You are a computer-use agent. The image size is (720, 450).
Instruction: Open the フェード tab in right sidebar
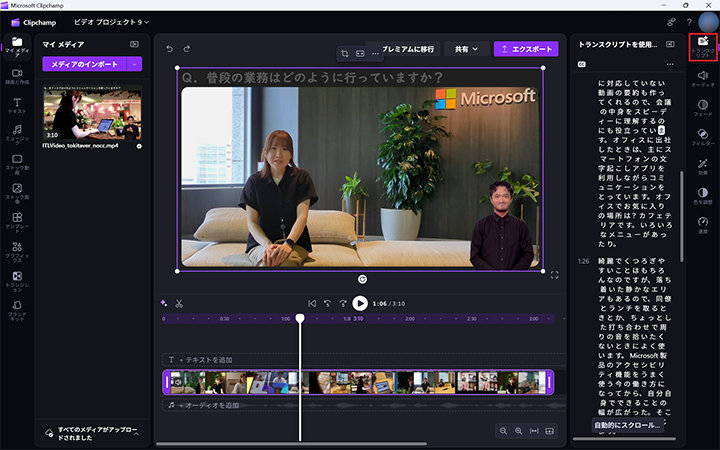[x=703, y=108]
